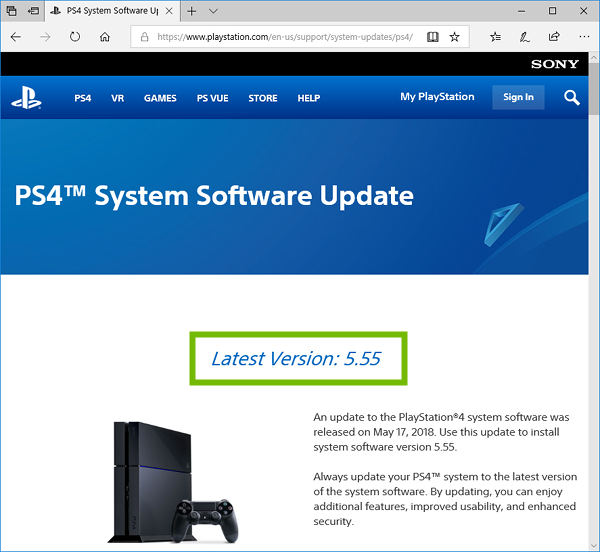
Task: Open the PS4 nav menu
Action: 83,98
